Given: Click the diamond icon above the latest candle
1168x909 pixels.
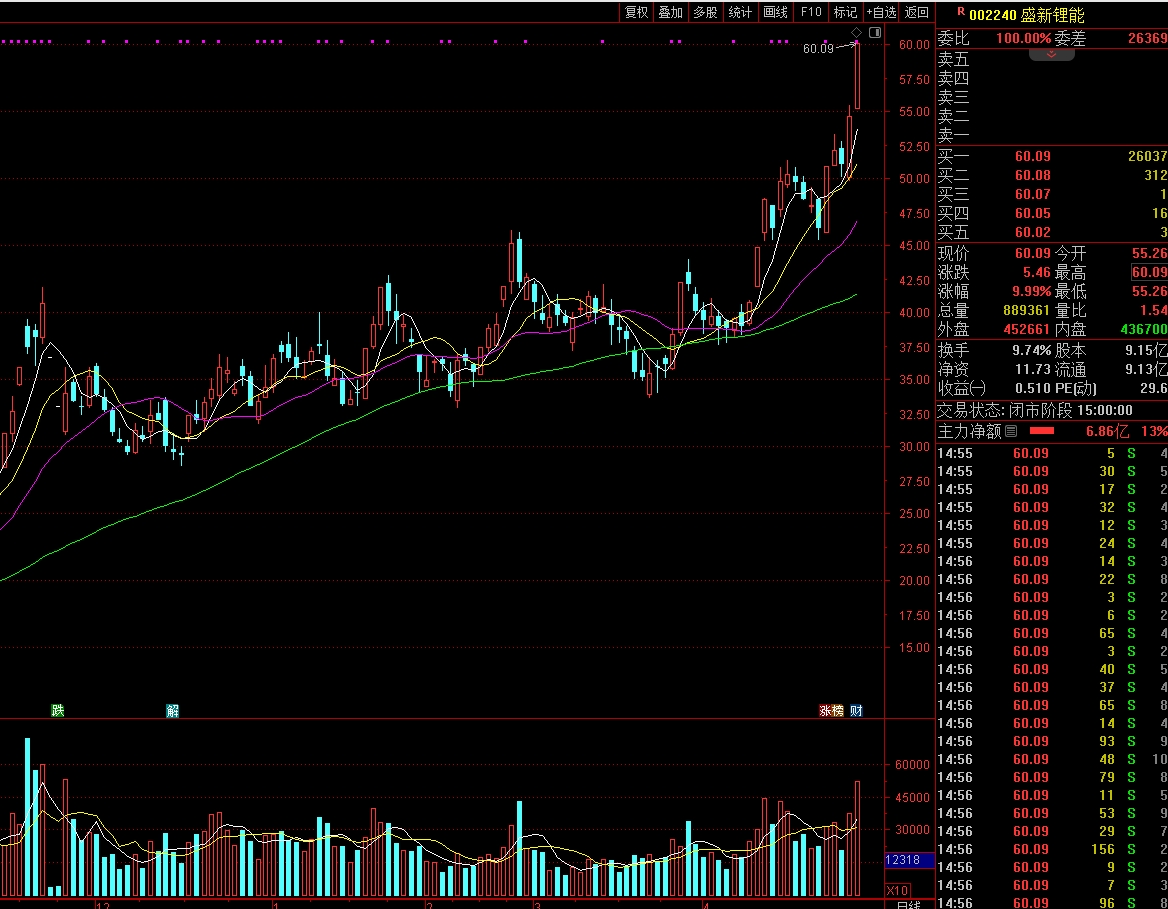Looking at the screenshot, I should pos(856,33).
